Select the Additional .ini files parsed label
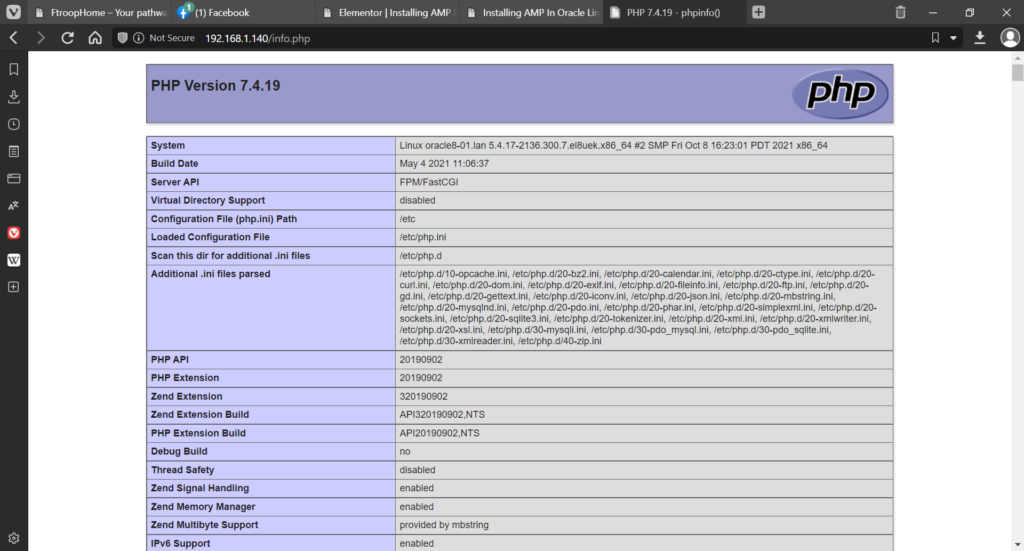Screen dimensions: 1024x551 coord(210,274)
